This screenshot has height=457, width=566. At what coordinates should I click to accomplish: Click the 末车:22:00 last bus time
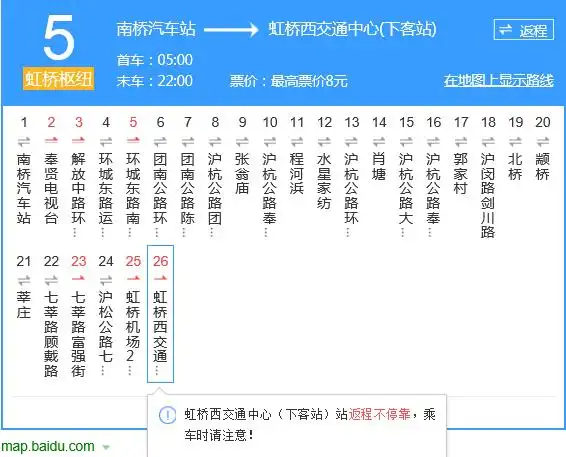pos(154,81)
